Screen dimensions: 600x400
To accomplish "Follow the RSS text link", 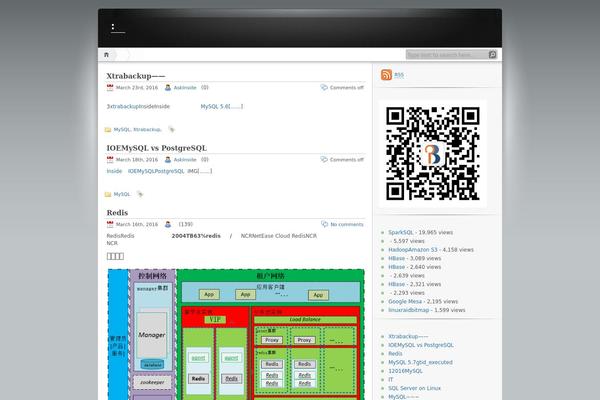I will (399, 75).
